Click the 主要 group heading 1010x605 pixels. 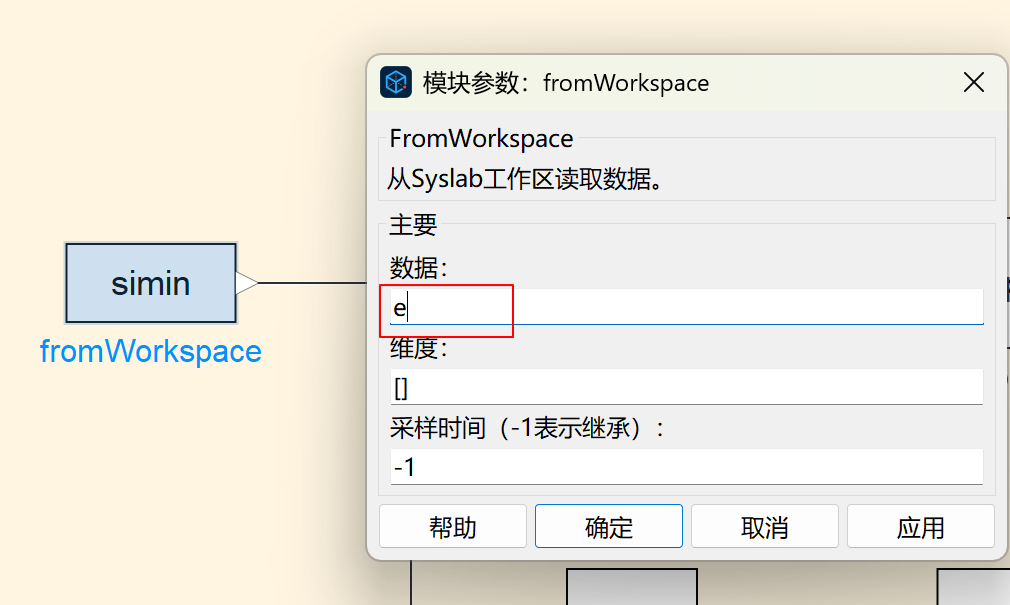click(413, 225)
